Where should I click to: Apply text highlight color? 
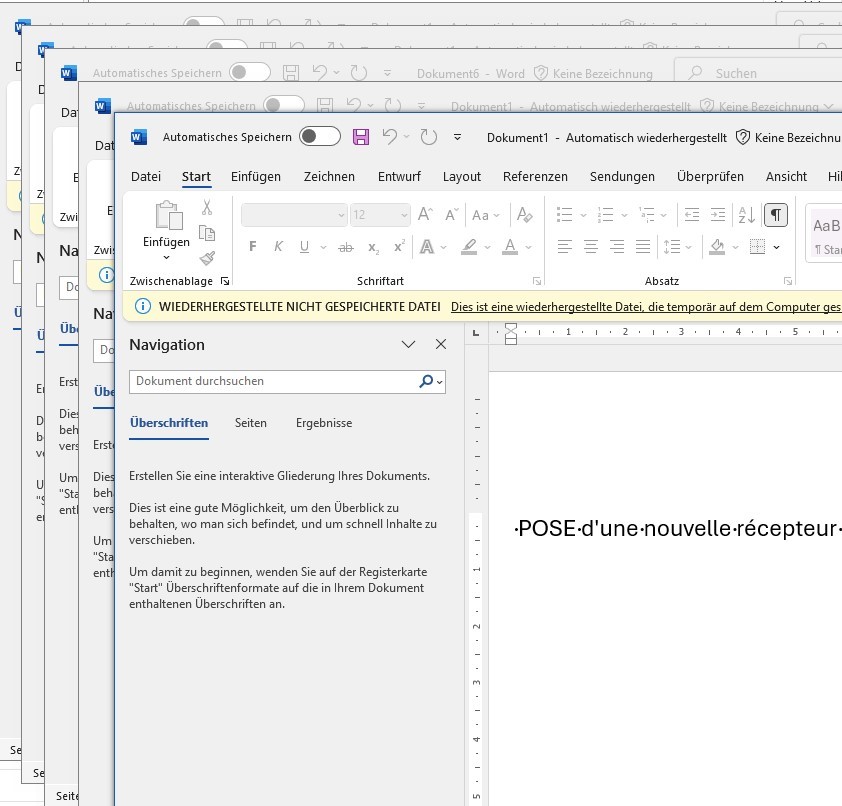click(x=469, y=247)
